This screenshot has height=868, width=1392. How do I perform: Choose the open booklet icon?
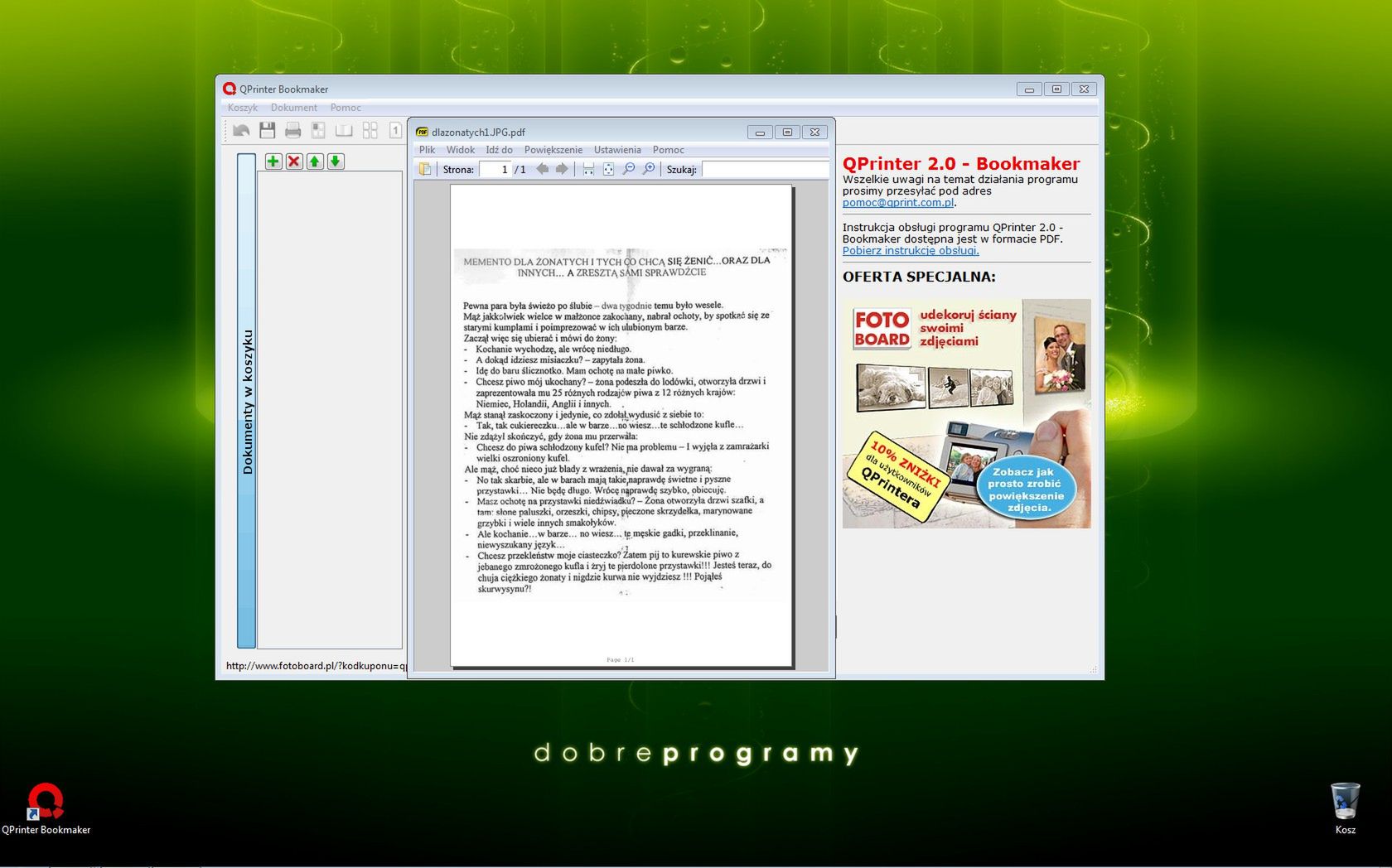(344, 130)
